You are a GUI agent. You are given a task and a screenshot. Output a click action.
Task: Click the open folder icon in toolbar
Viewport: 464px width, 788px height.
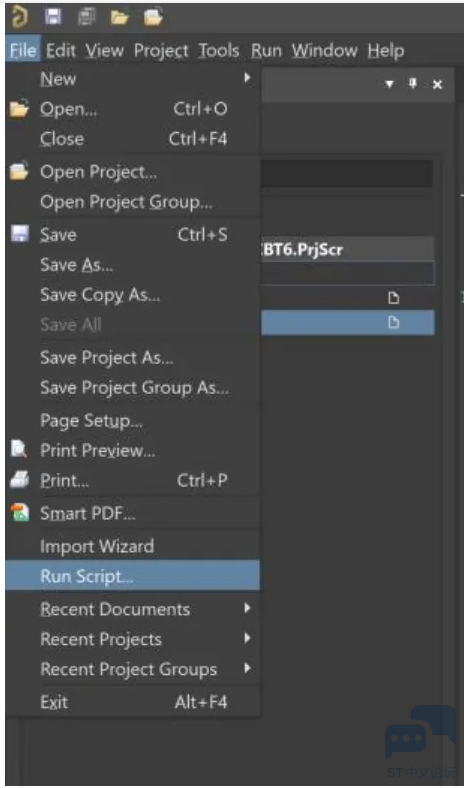point(120,19)
